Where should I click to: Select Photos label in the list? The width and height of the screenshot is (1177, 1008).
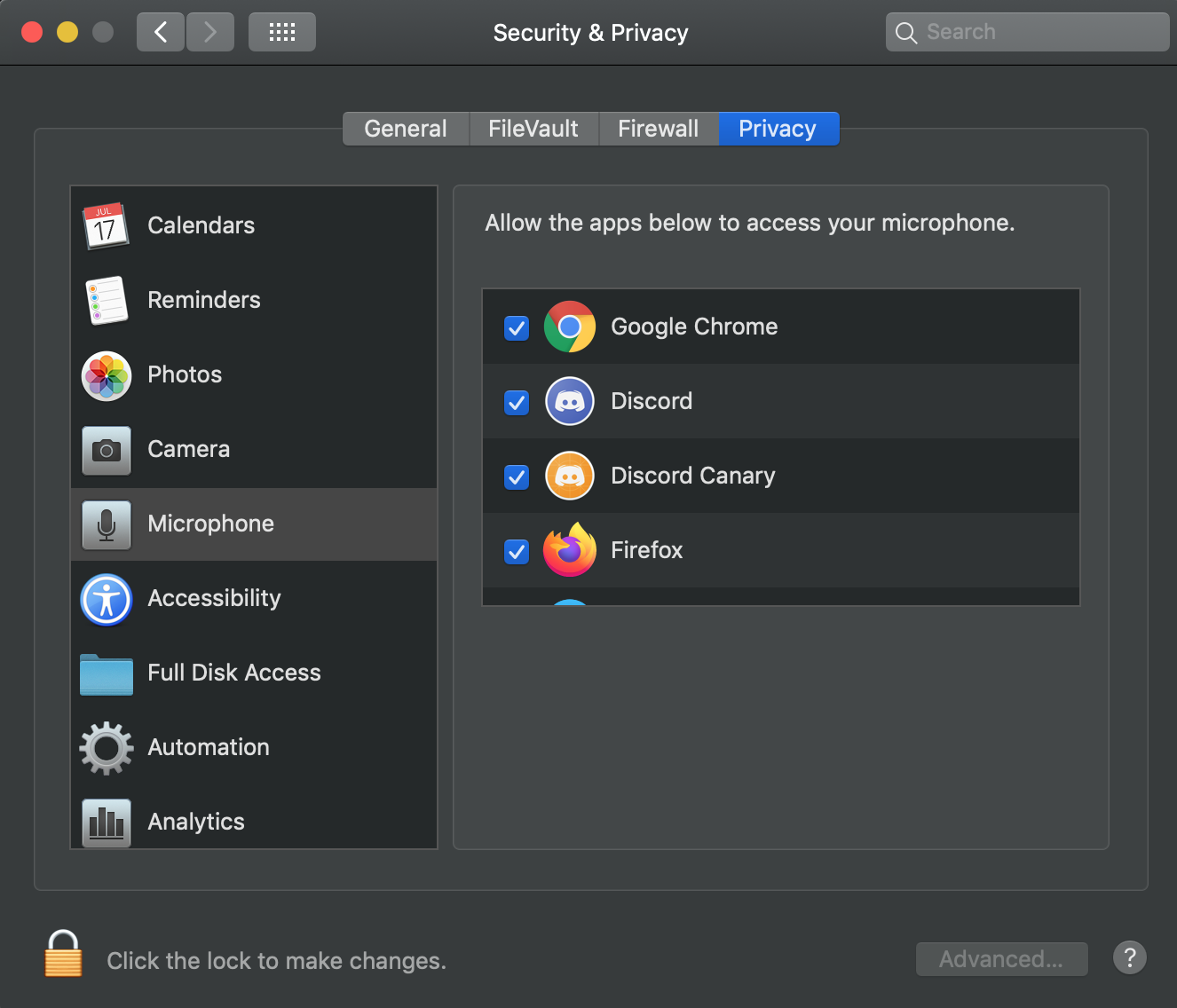(x=185, y=374)
